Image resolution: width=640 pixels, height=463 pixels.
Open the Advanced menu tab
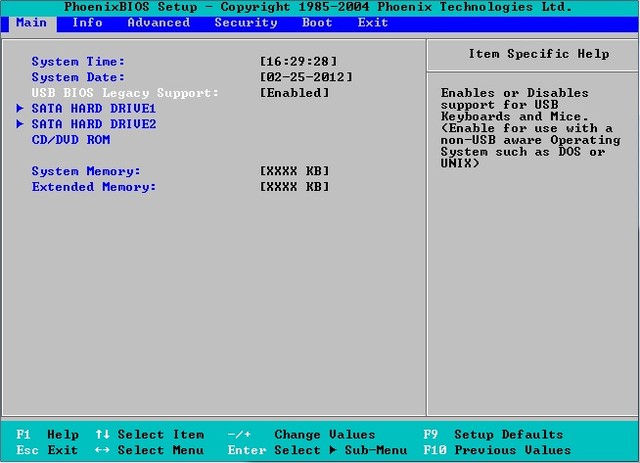(158, 22)
